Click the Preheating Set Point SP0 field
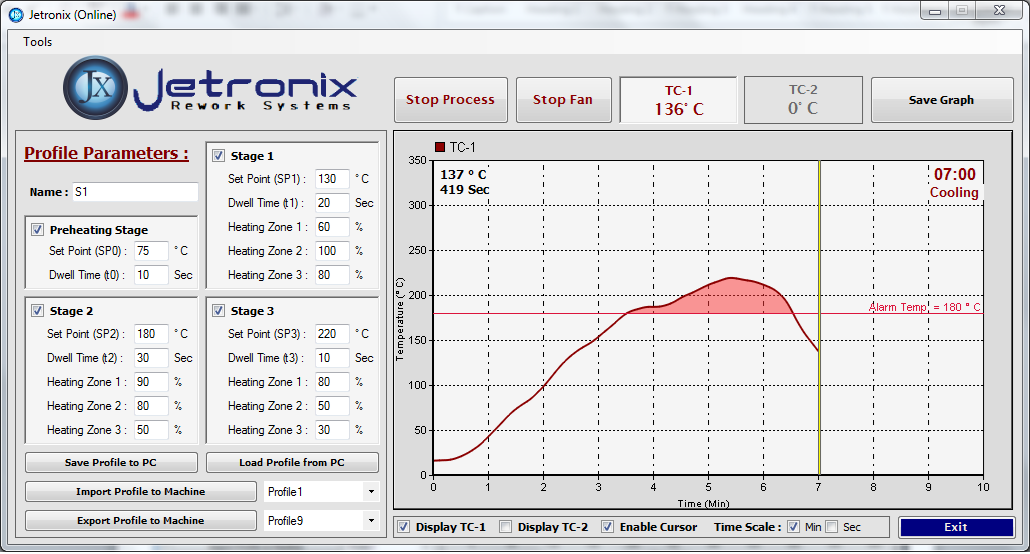Screen dimensions: 1030x554 pyautogui.click(x=151, y=251)
